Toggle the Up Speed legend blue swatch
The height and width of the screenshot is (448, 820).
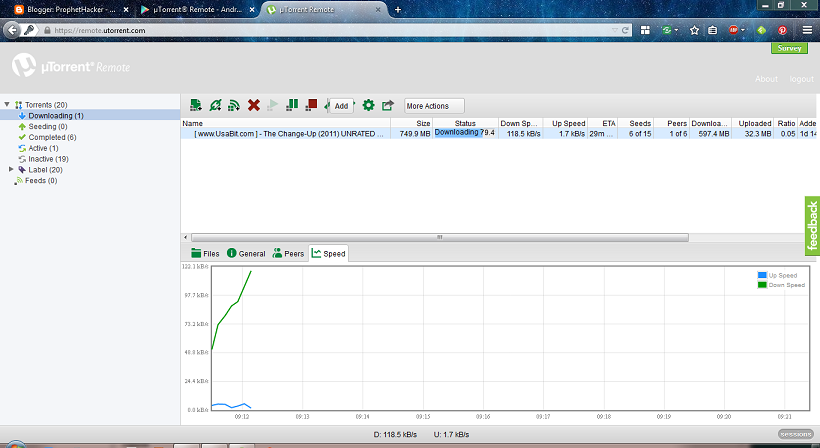tap(762, 275)
